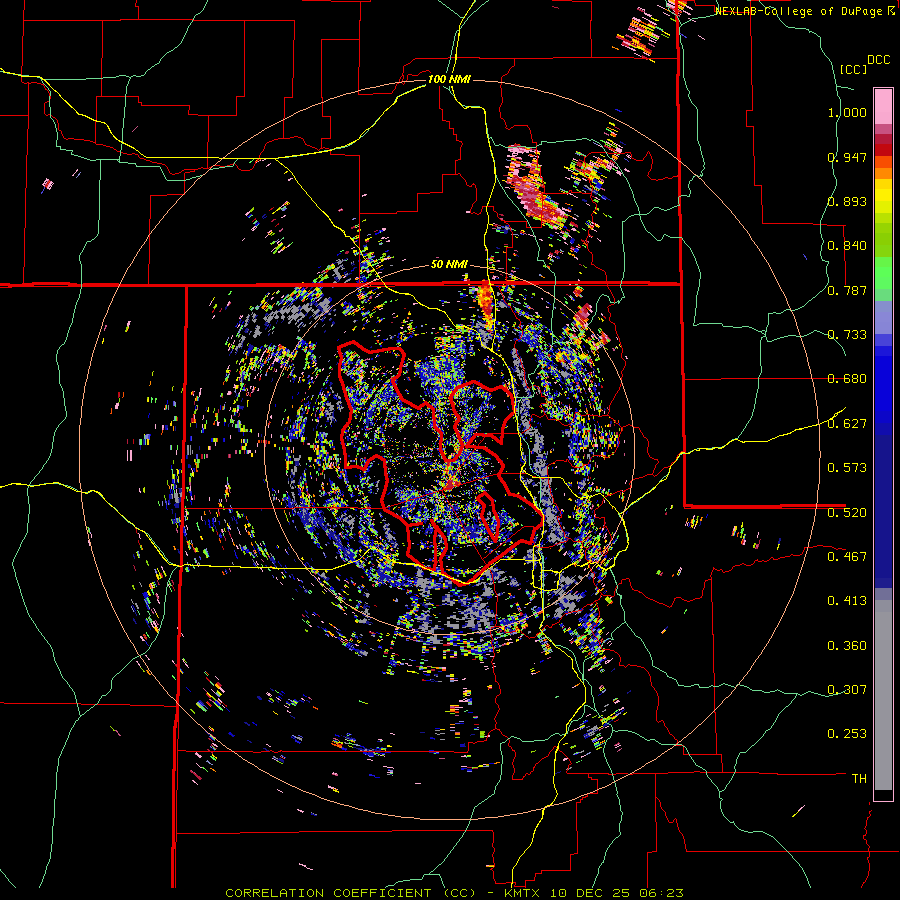Click the 0.840 scale value
This screenshot has width=900, height=900.
(x=847, y=246)
